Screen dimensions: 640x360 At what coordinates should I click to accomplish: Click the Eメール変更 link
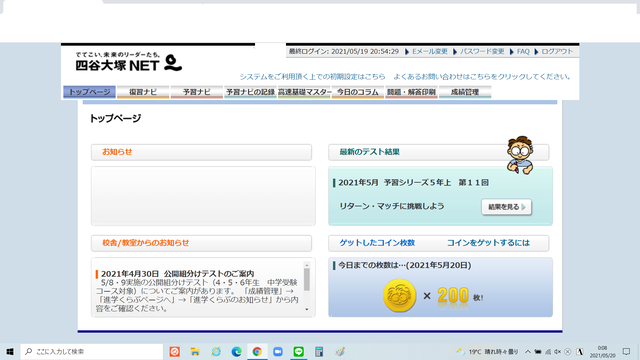(x=430, y=51)
